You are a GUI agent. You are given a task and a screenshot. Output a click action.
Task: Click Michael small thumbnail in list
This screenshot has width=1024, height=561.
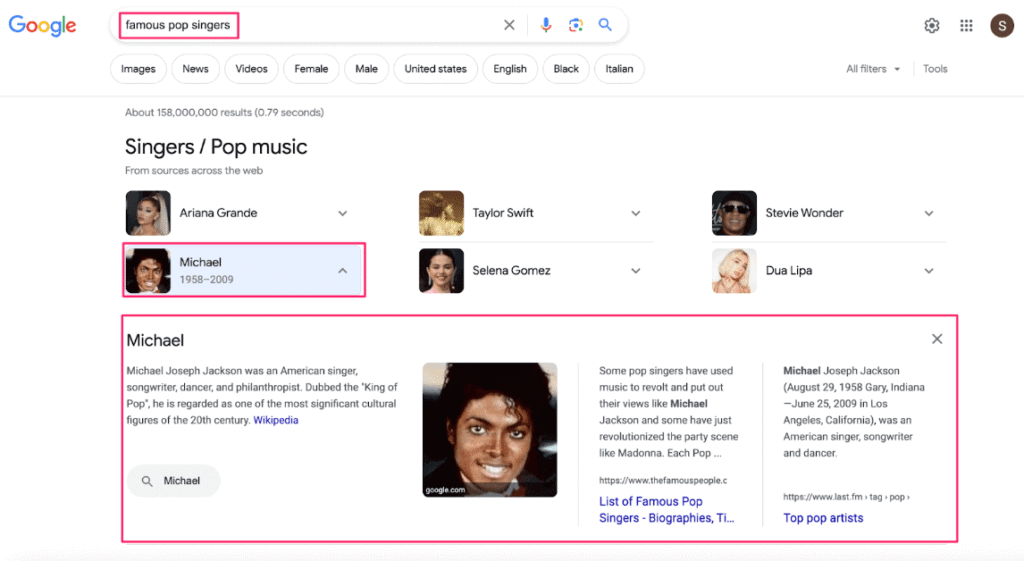point(148,270)
